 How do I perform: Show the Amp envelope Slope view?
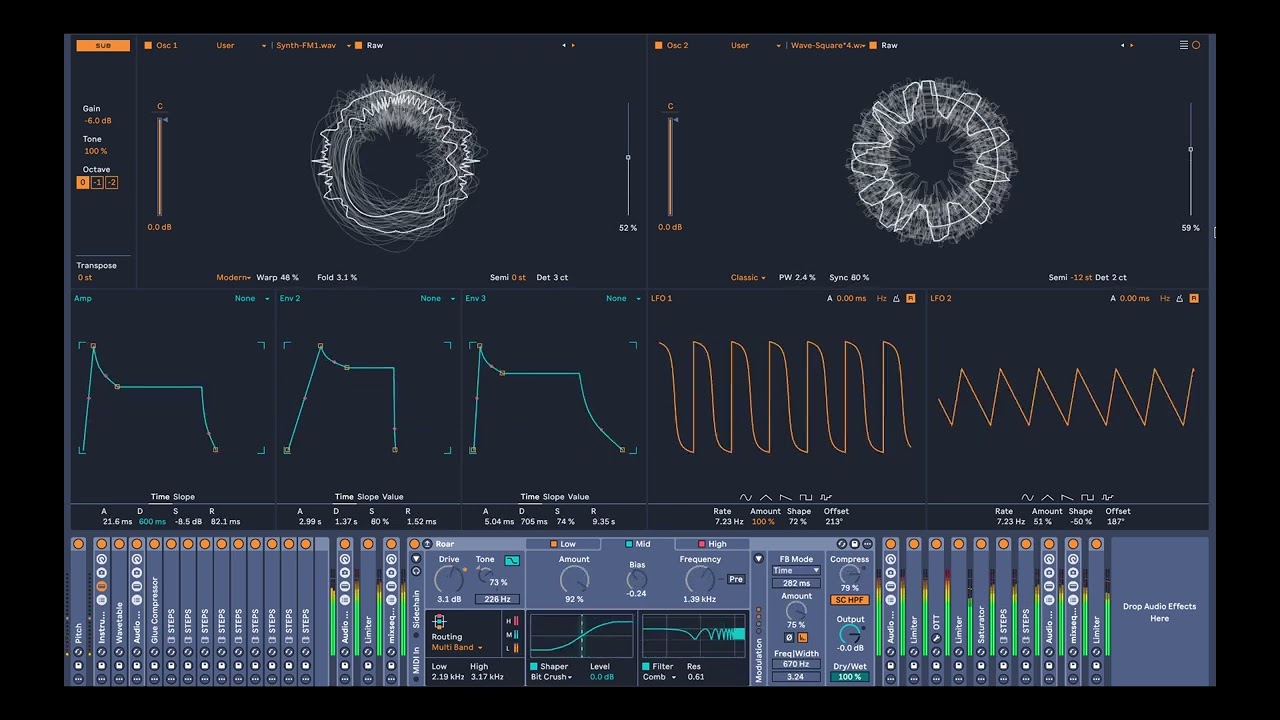pos(184,497)
